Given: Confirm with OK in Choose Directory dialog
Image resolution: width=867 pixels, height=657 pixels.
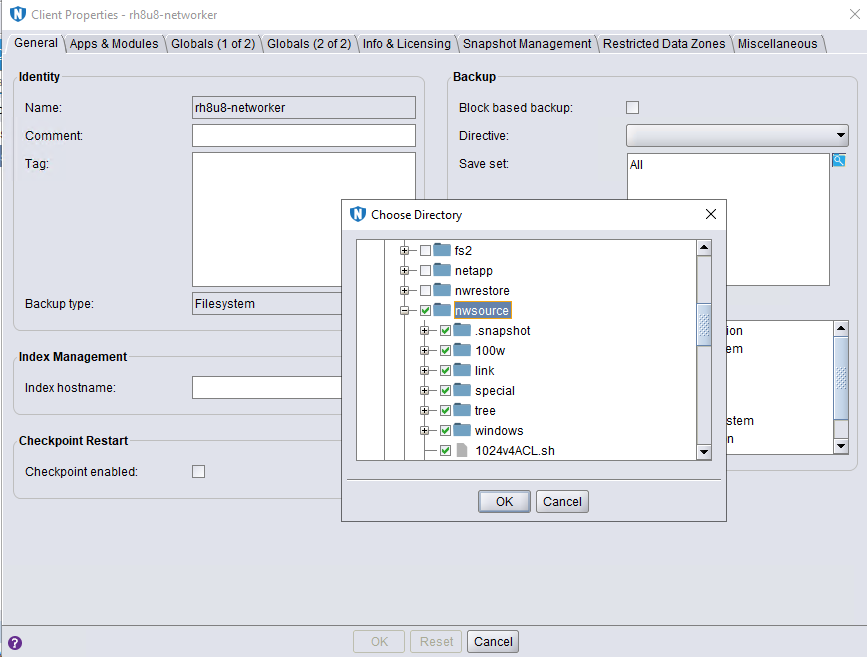Looking at the screenshot, I should (504, 502).
